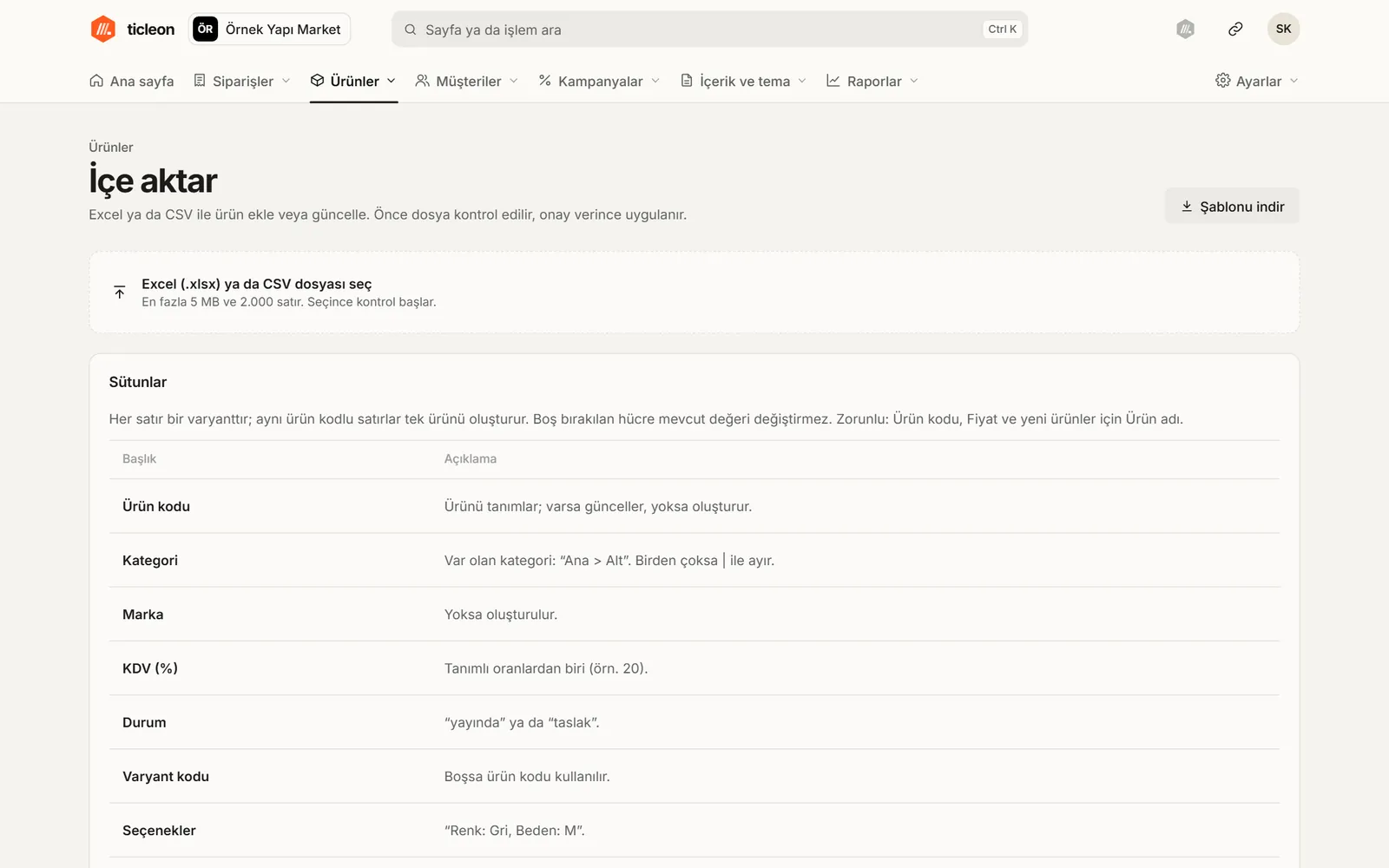Open the Ayarlar settings menu

1257,81
